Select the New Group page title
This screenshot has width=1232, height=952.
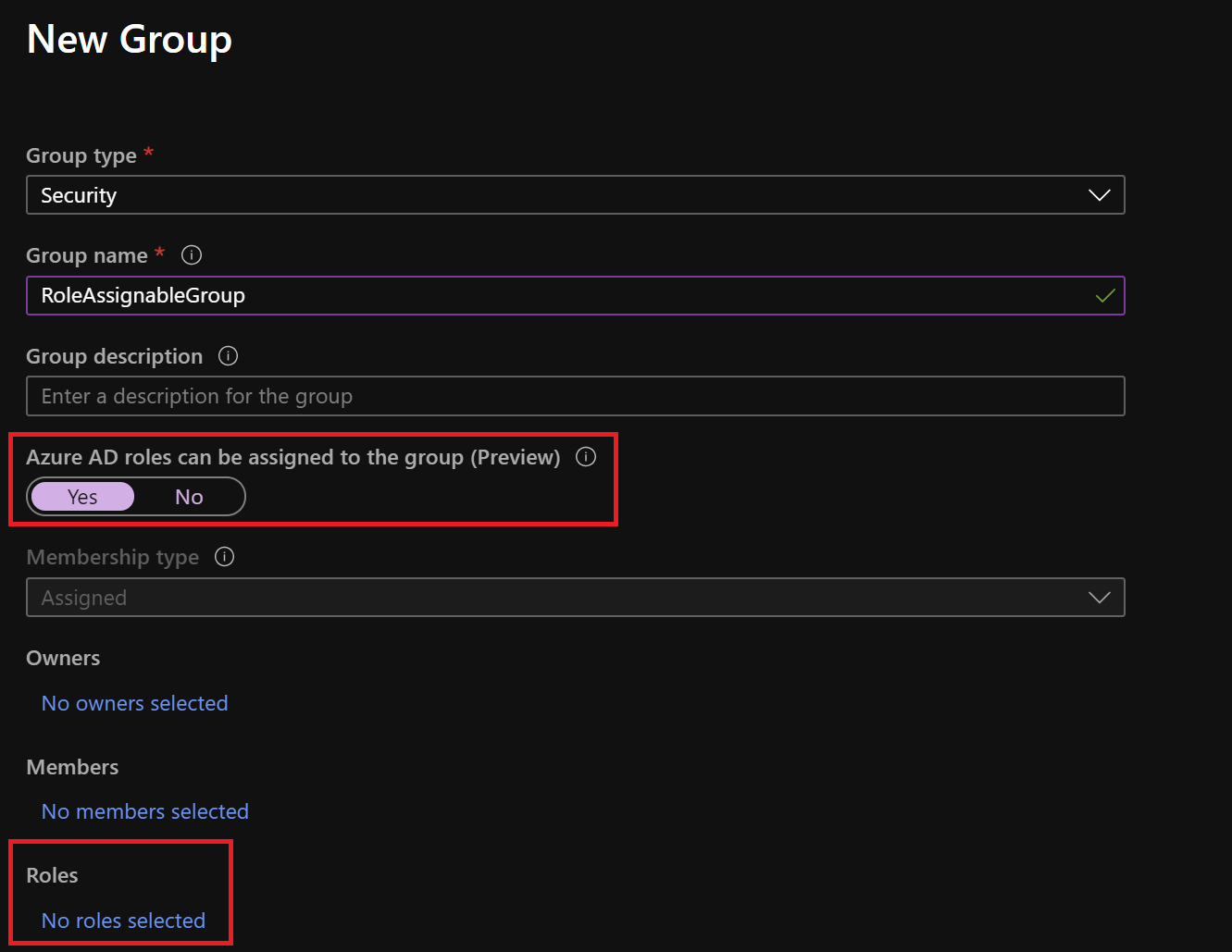pos(129,39)
